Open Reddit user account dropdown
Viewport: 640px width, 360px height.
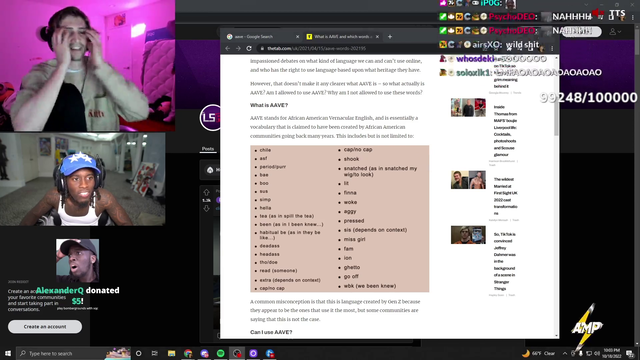coord(616,31)
